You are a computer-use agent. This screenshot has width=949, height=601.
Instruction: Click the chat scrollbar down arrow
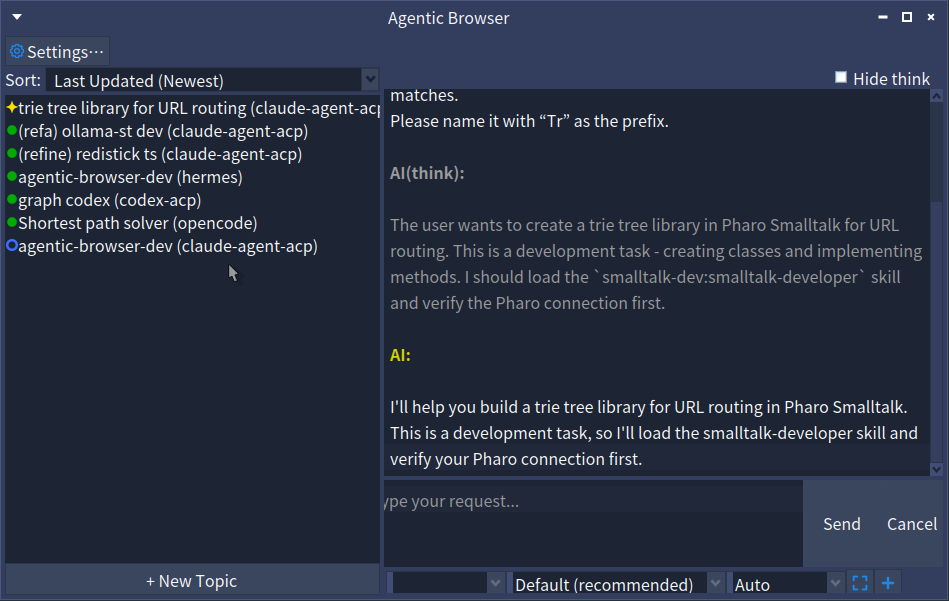click(936, 469)
